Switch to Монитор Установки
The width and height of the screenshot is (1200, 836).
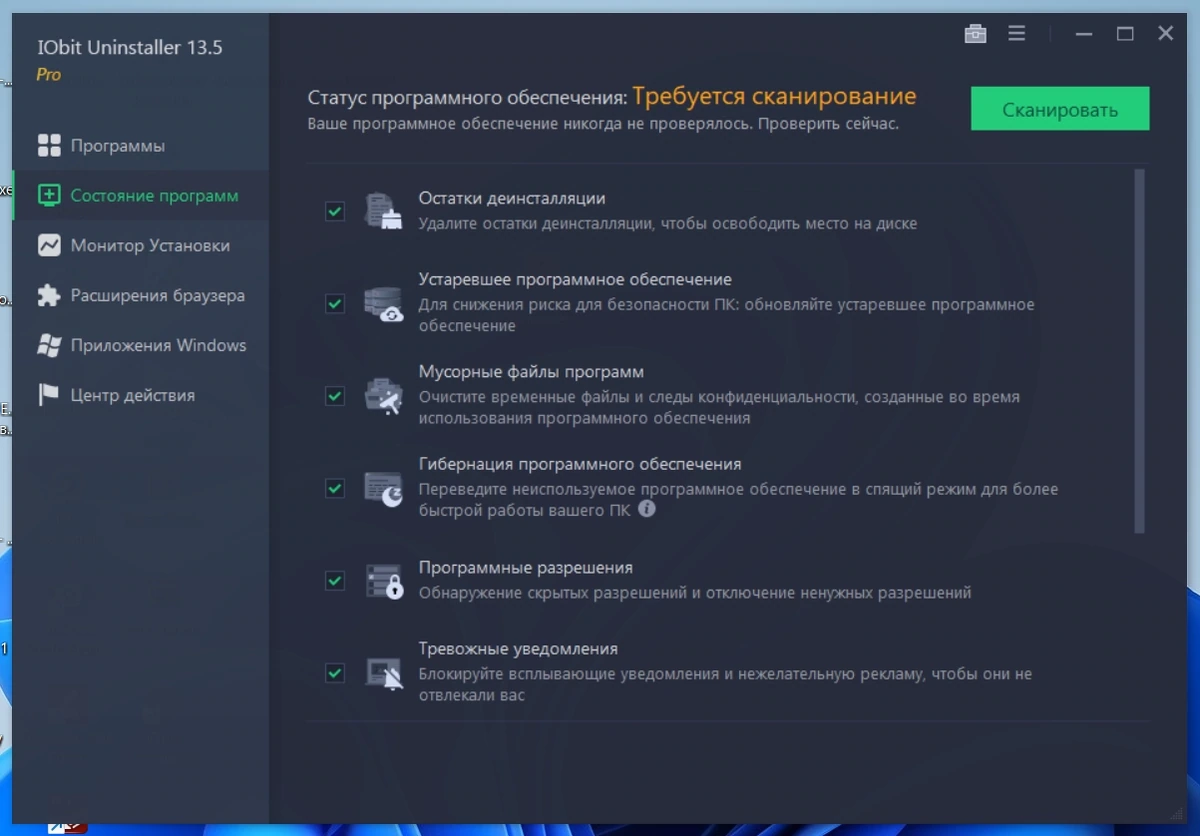point(141,246)
